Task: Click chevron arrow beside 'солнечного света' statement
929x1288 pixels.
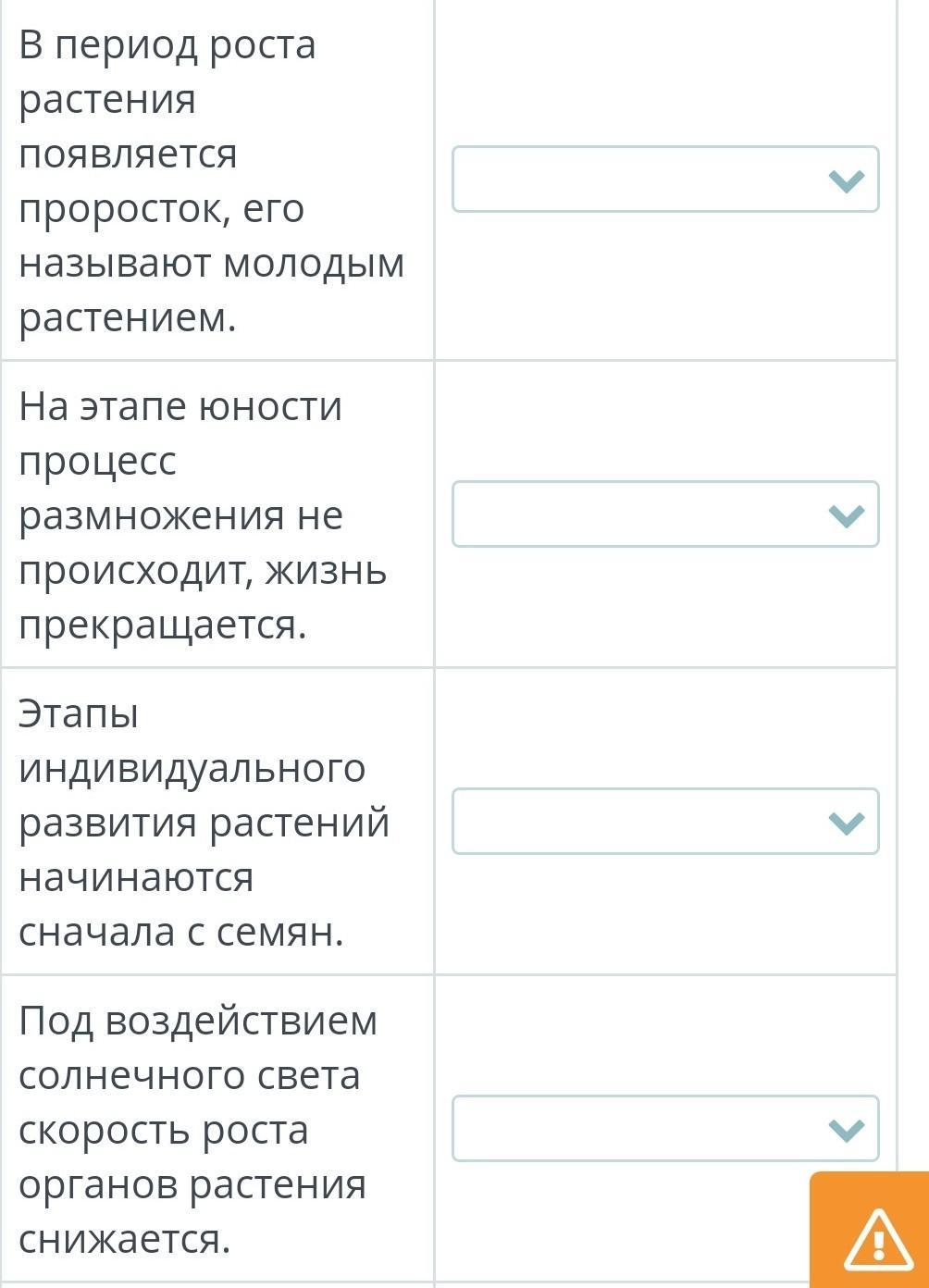Action: coord(847,1129)
